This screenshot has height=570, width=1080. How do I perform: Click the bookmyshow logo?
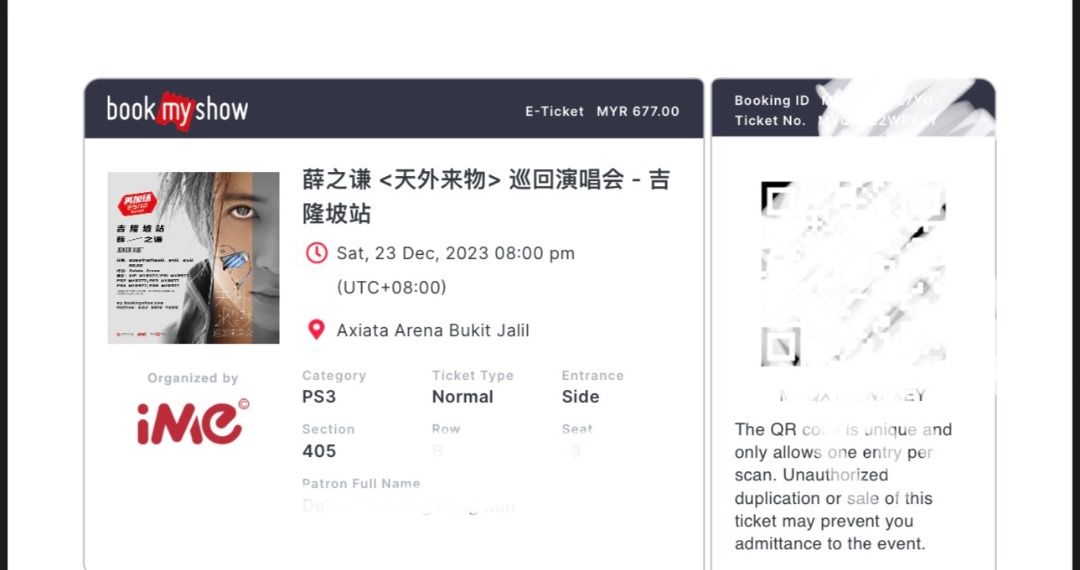[177, 110]
